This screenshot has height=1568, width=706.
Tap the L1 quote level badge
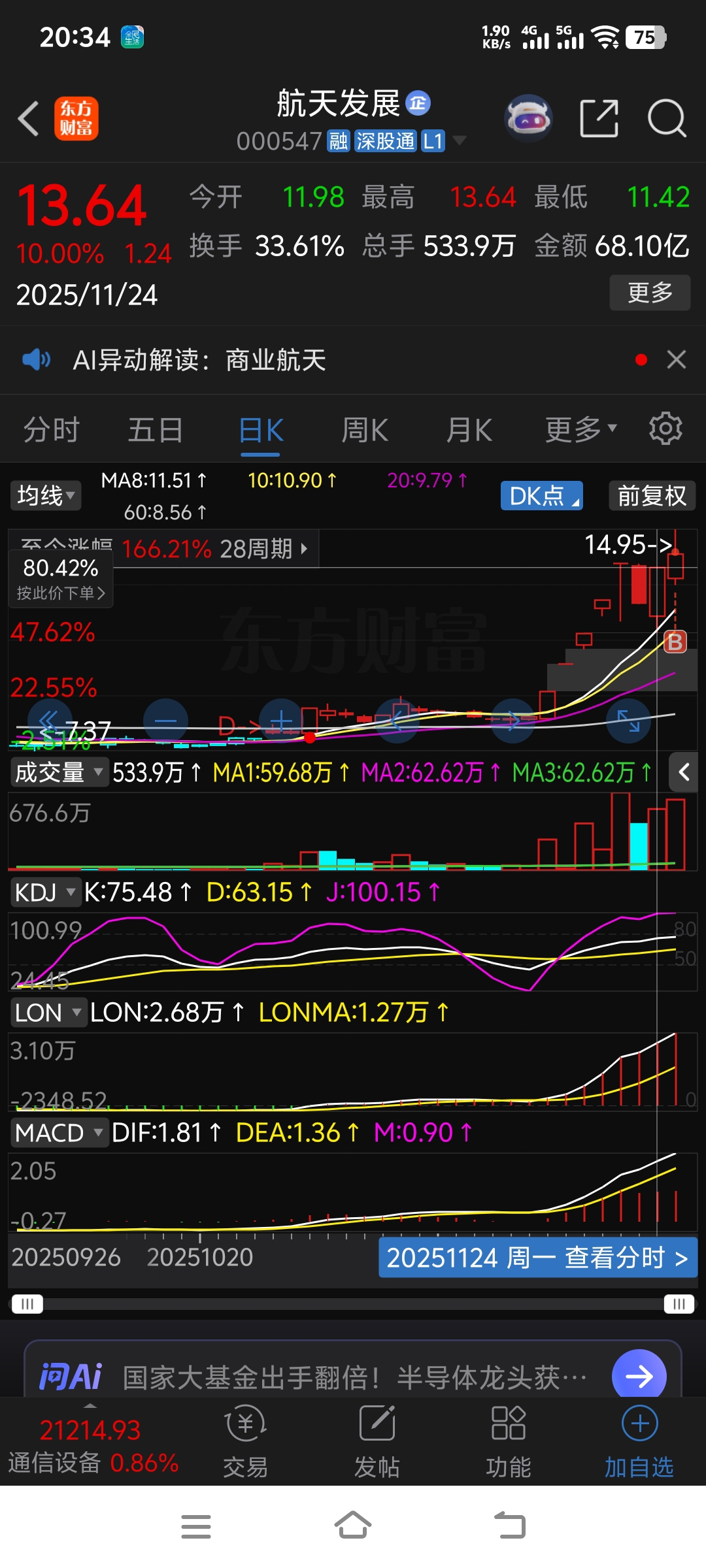(433, 141)
